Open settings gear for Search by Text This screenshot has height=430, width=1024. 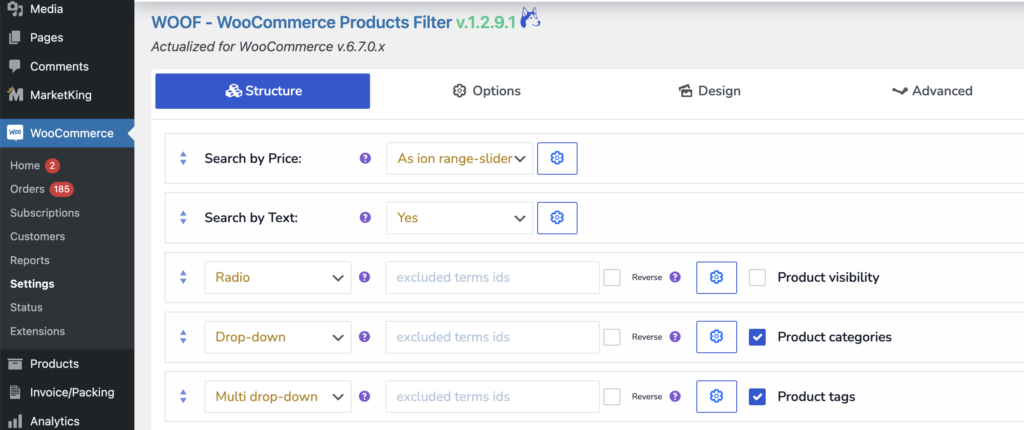(557, 218)
